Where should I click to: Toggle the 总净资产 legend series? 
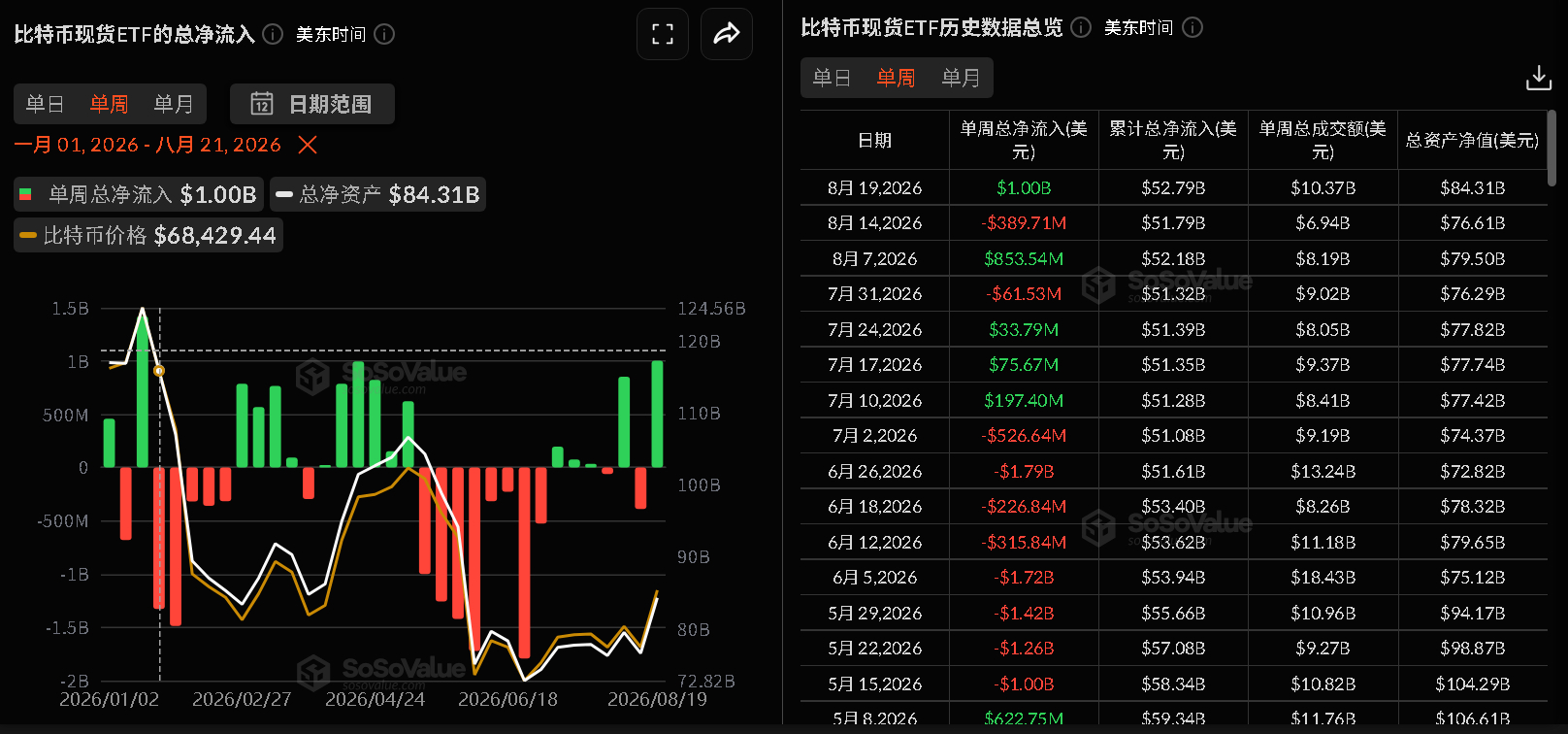coord(377,194)
